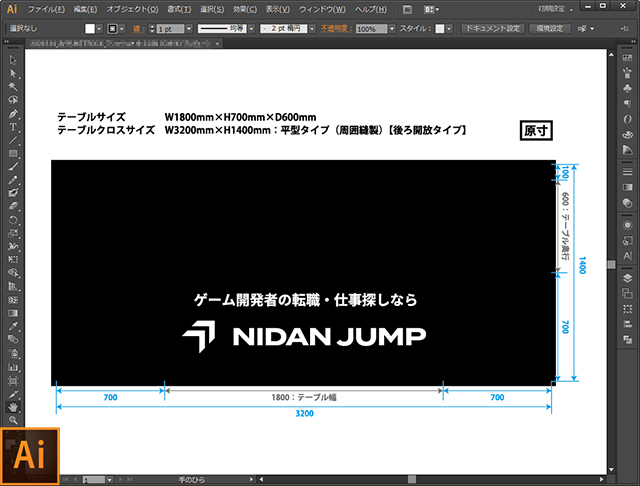Open the ファイル menu

(46, 9)
